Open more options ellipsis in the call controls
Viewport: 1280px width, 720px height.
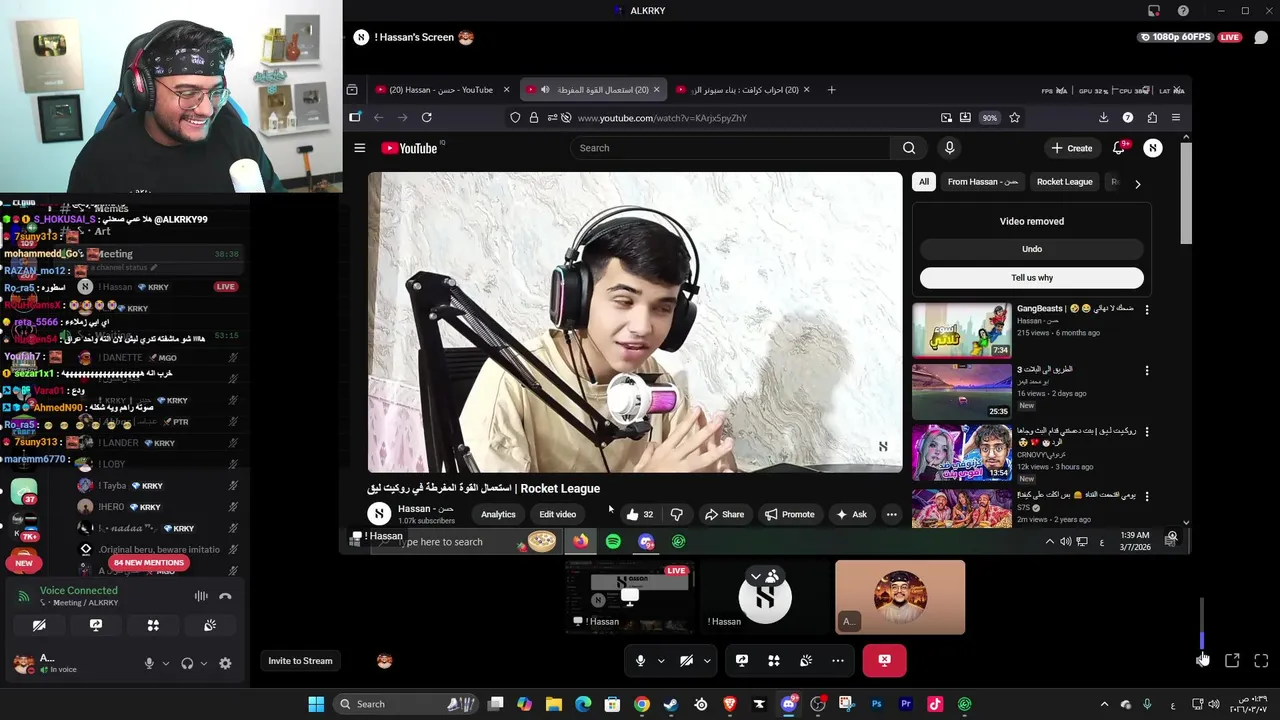(x=838, y=660)
